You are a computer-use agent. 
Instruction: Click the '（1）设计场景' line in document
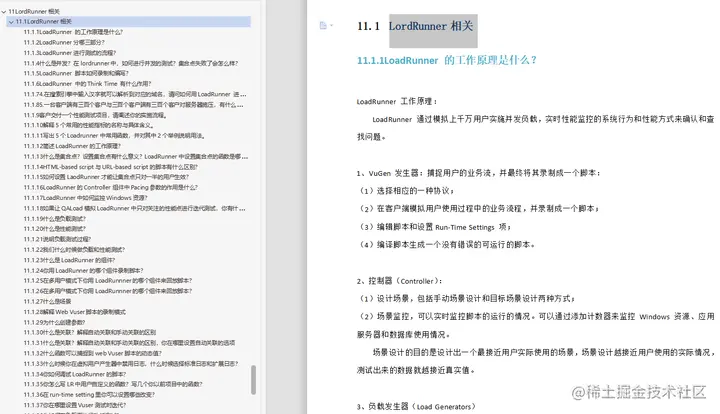click(x=467, y=299)
